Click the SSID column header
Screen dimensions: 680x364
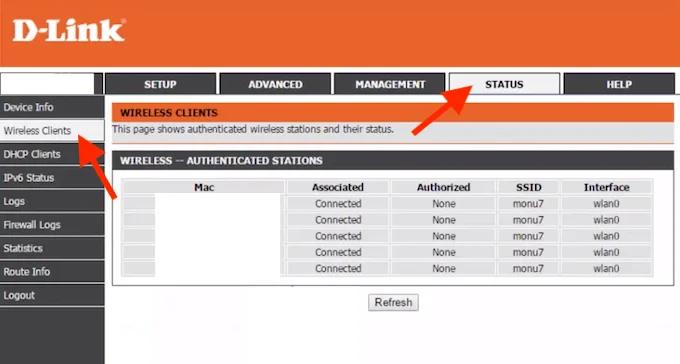tap(529, 187)
